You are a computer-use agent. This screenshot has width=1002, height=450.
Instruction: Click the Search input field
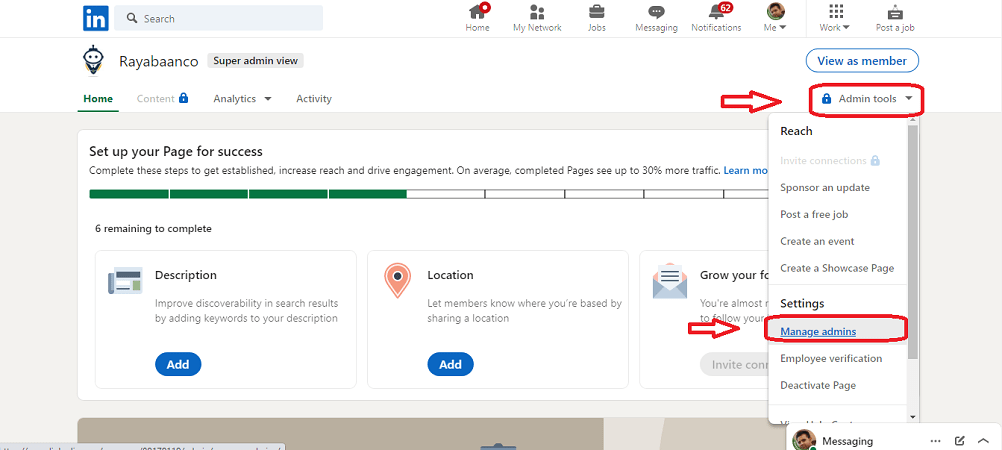[x=219, y=19]
